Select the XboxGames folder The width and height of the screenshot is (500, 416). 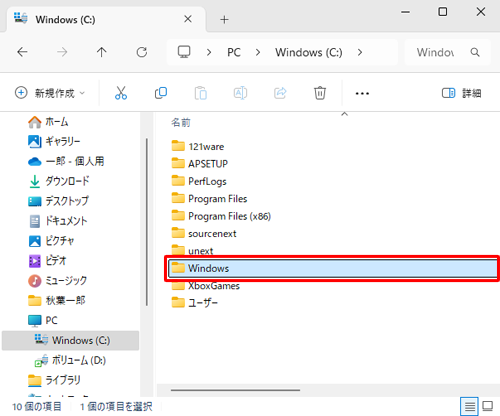(x=206, y=286)
